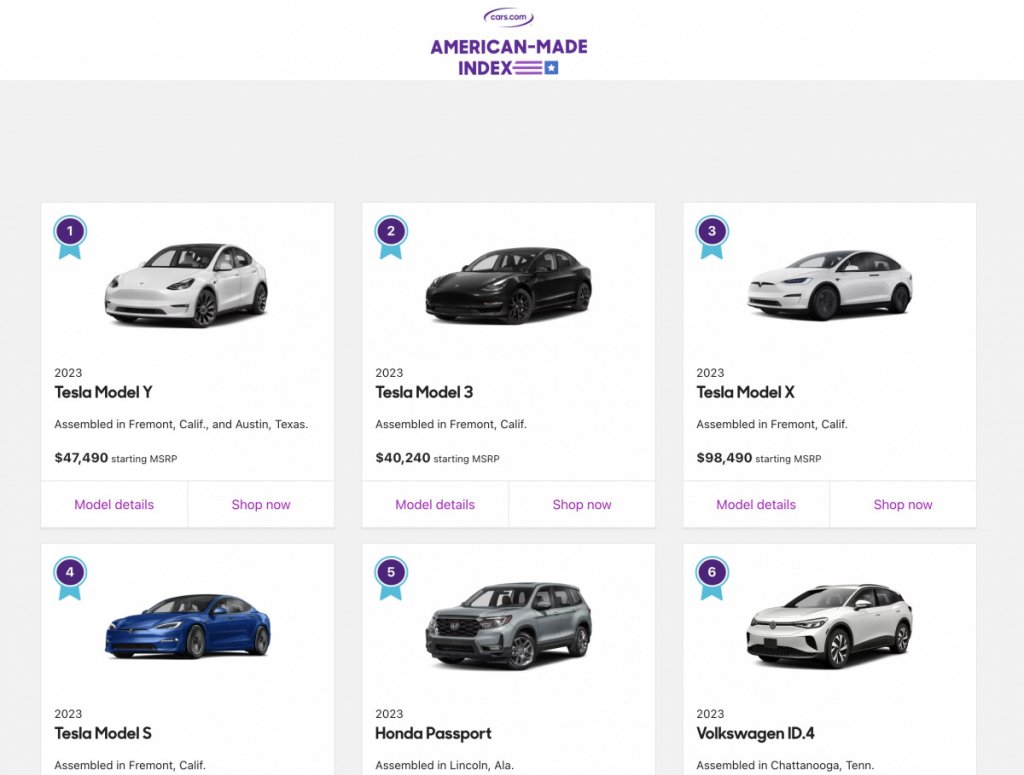The height and width of the screenshot is (775, 1024).
Task: View Model details for Tesla Model X
Action: [x=756, y=504]
